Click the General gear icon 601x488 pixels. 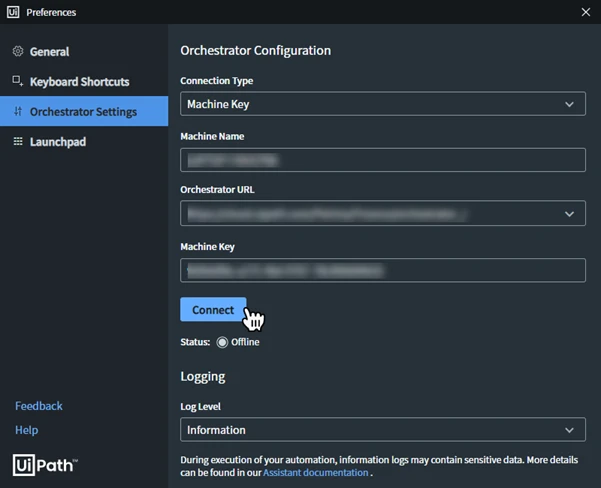coord(18,51)
